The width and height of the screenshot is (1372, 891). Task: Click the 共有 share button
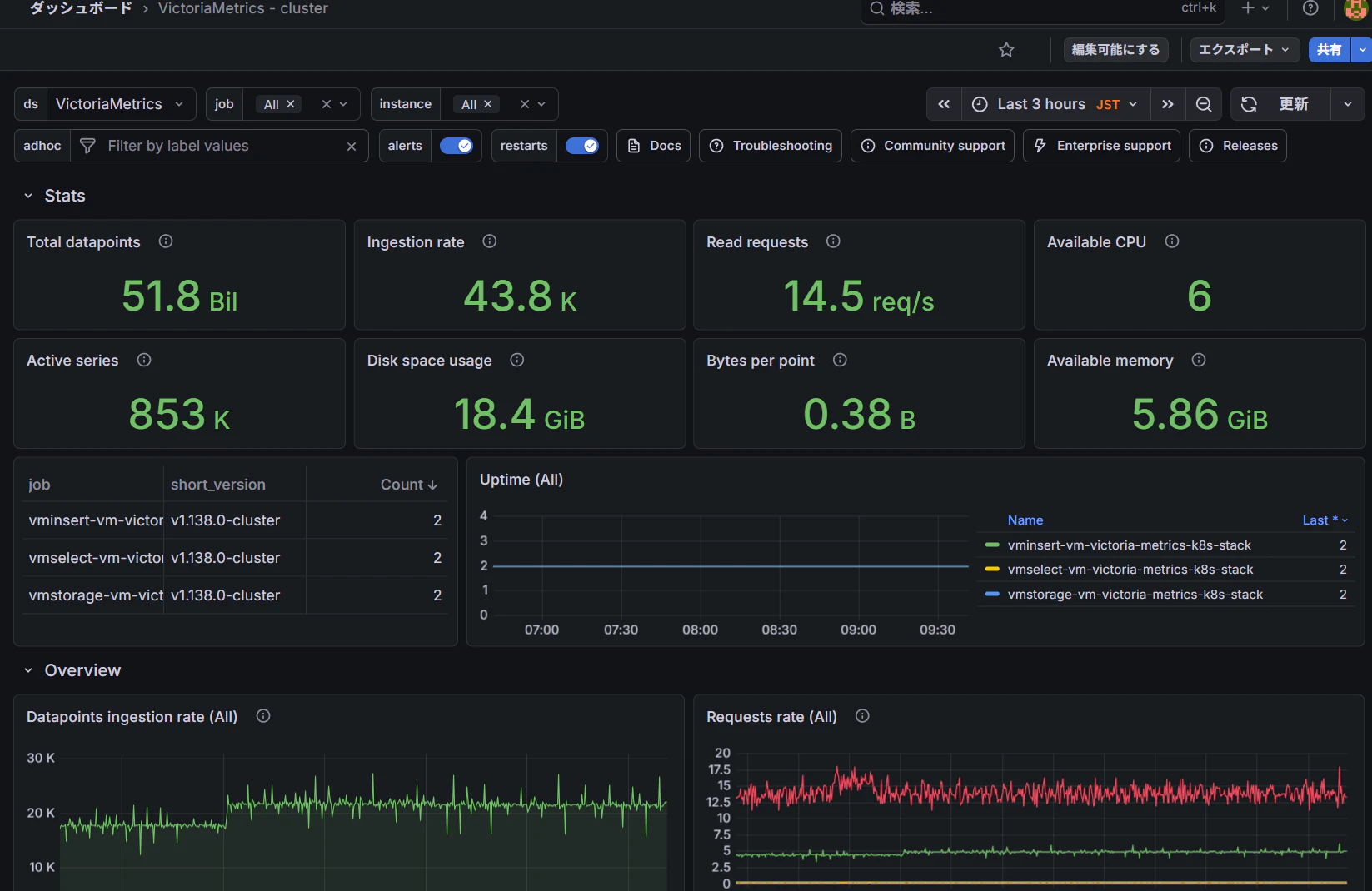click(1330, 50)
